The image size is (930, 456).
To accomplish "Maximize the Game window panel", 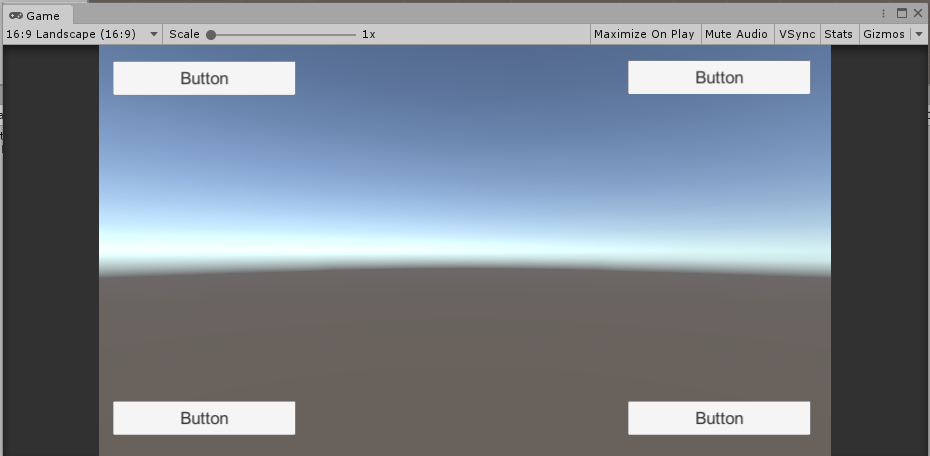I will [902, 13].
